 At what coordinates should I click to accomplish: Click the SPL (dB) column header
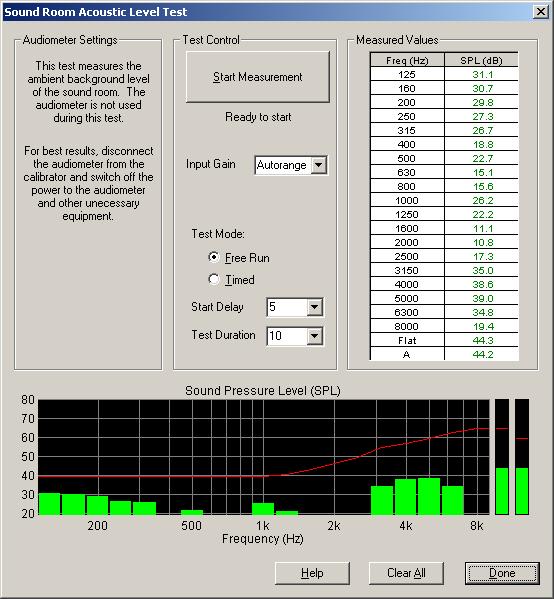click(x=481, y=60)
